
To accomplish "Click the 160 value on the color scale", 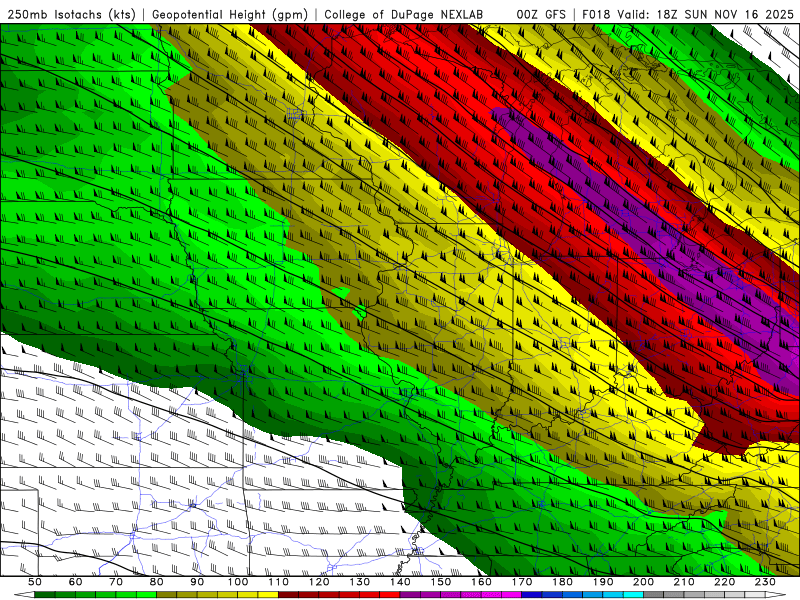I will click(481, 582).
